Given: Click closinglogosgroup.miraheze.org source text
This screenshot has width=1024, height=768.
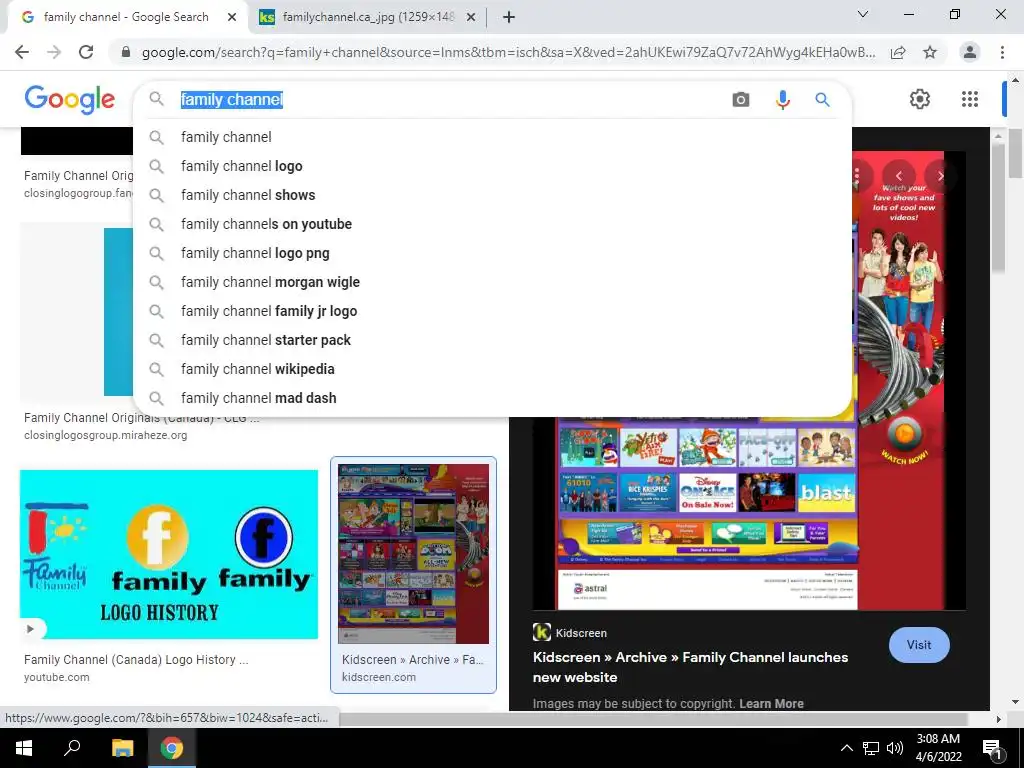Looking at the screenshot, I should click(106, 435).
